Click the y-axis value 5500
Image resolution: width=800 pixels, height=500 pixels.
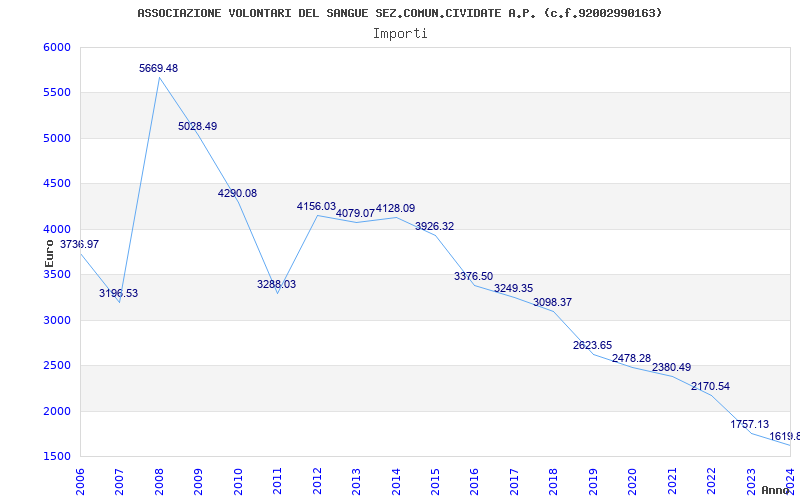click(x=57, y=93)
